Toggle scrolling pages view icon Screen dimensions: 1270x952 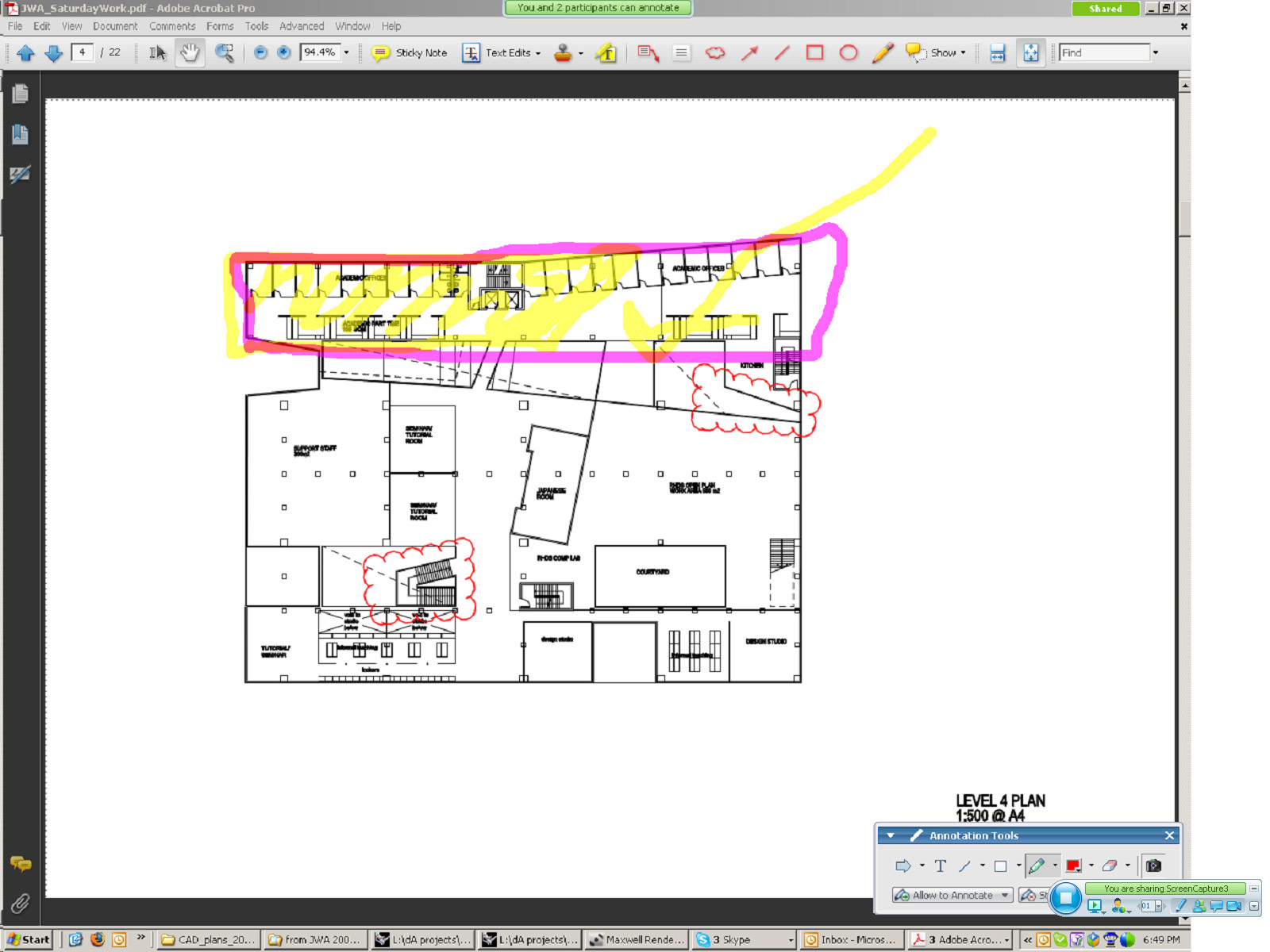pyautogui.click(x=998, y=53)
